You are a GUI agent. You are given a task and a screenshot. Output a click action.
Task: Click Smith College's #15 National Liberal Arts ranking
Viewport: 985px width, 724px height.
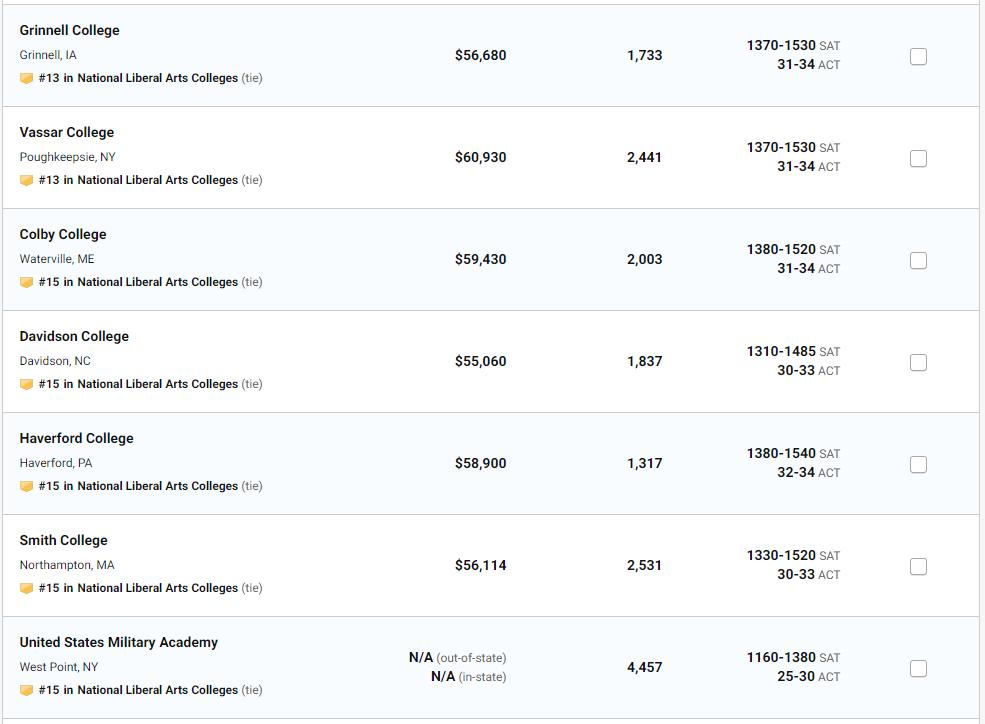[x=138, y=588]
